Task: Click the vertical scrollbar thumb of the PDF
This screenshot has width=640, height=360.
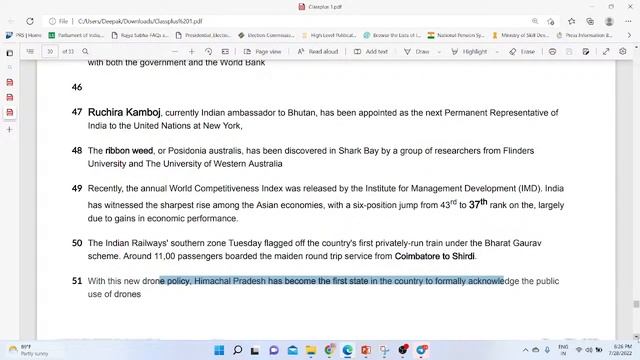Action: pyautogui.click(x=636, y=304)
